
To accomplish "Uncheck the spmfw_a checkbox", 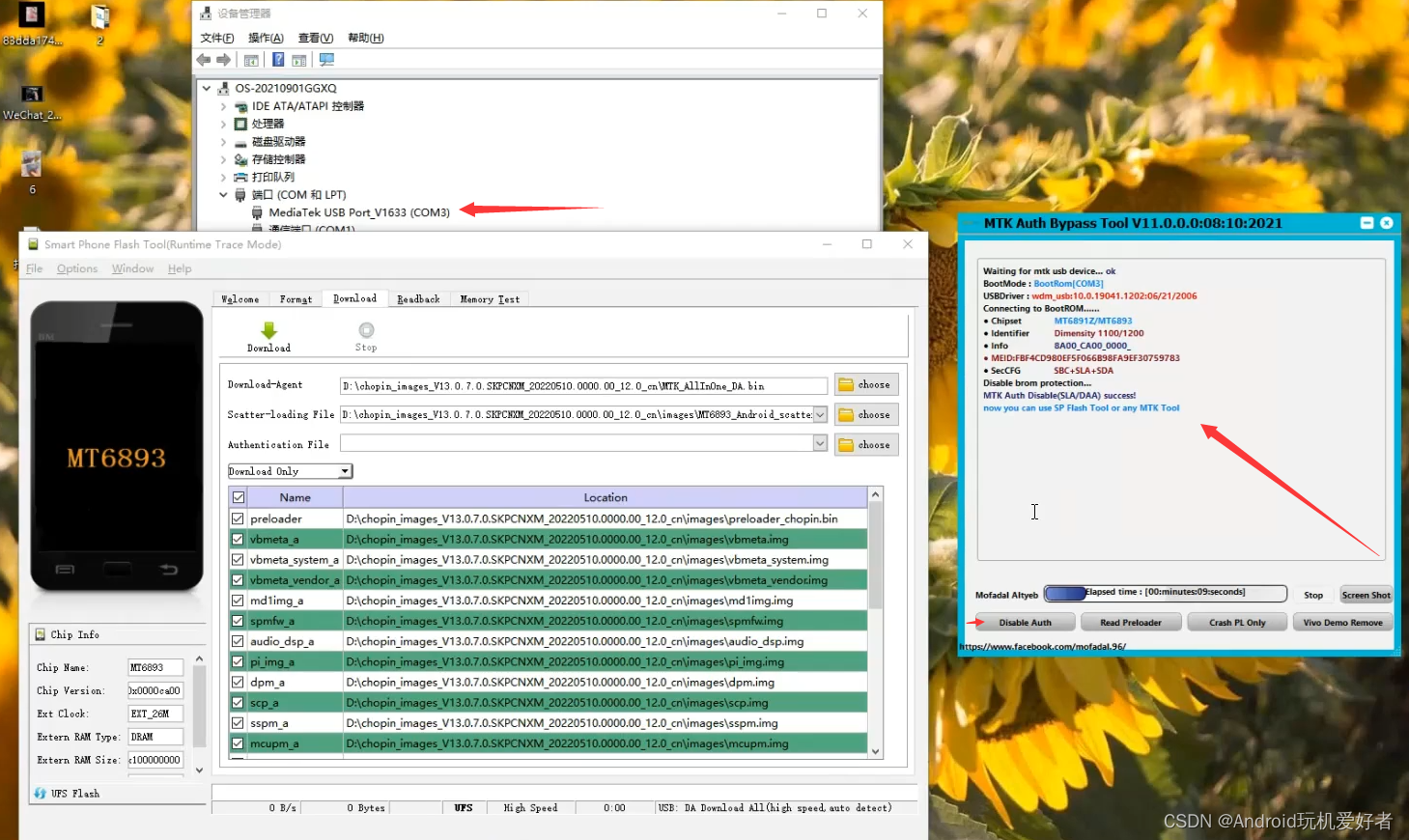I will [238, 621].
